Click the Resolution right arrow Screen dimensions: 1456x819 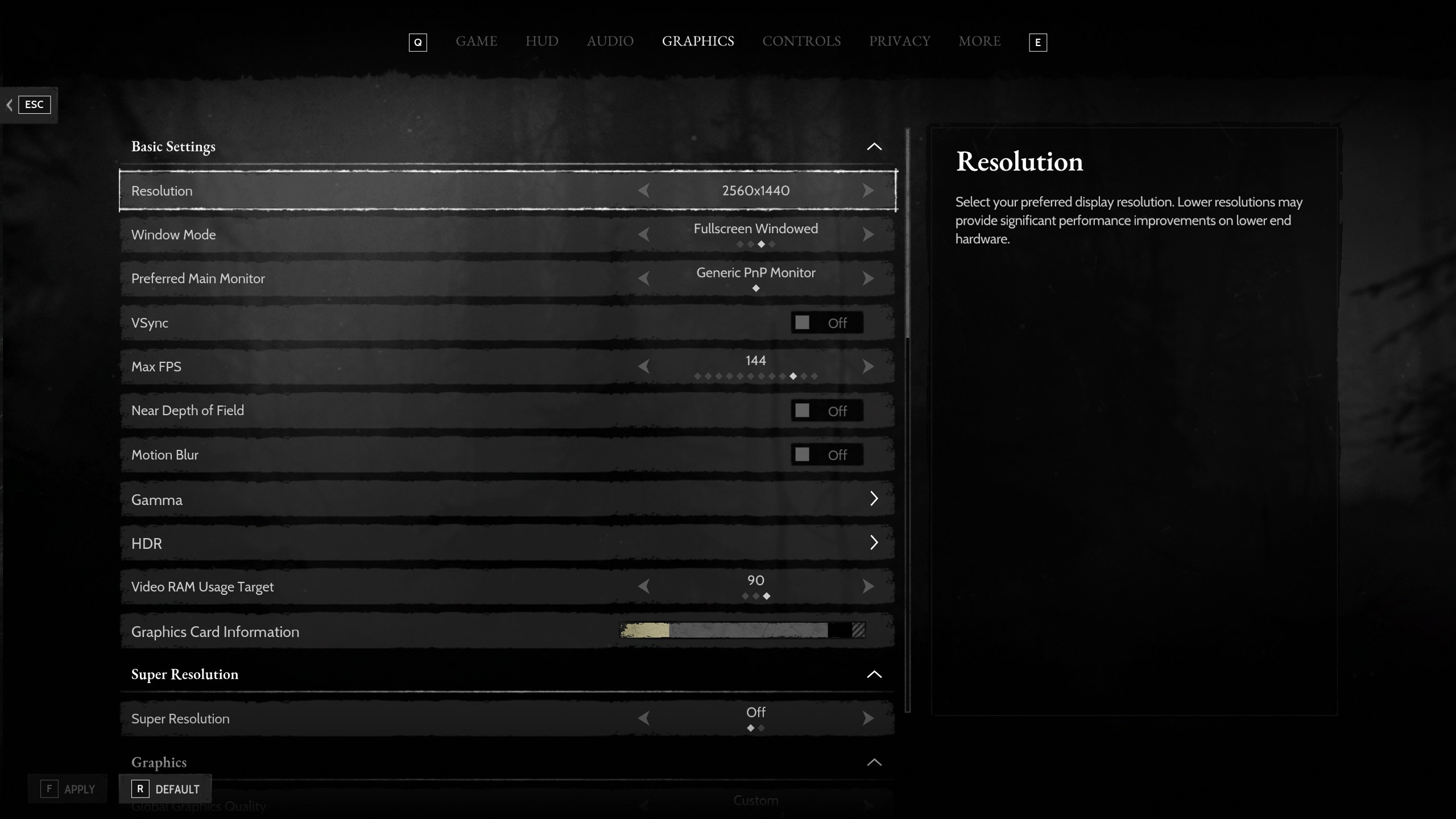click(x=868, y=191)
